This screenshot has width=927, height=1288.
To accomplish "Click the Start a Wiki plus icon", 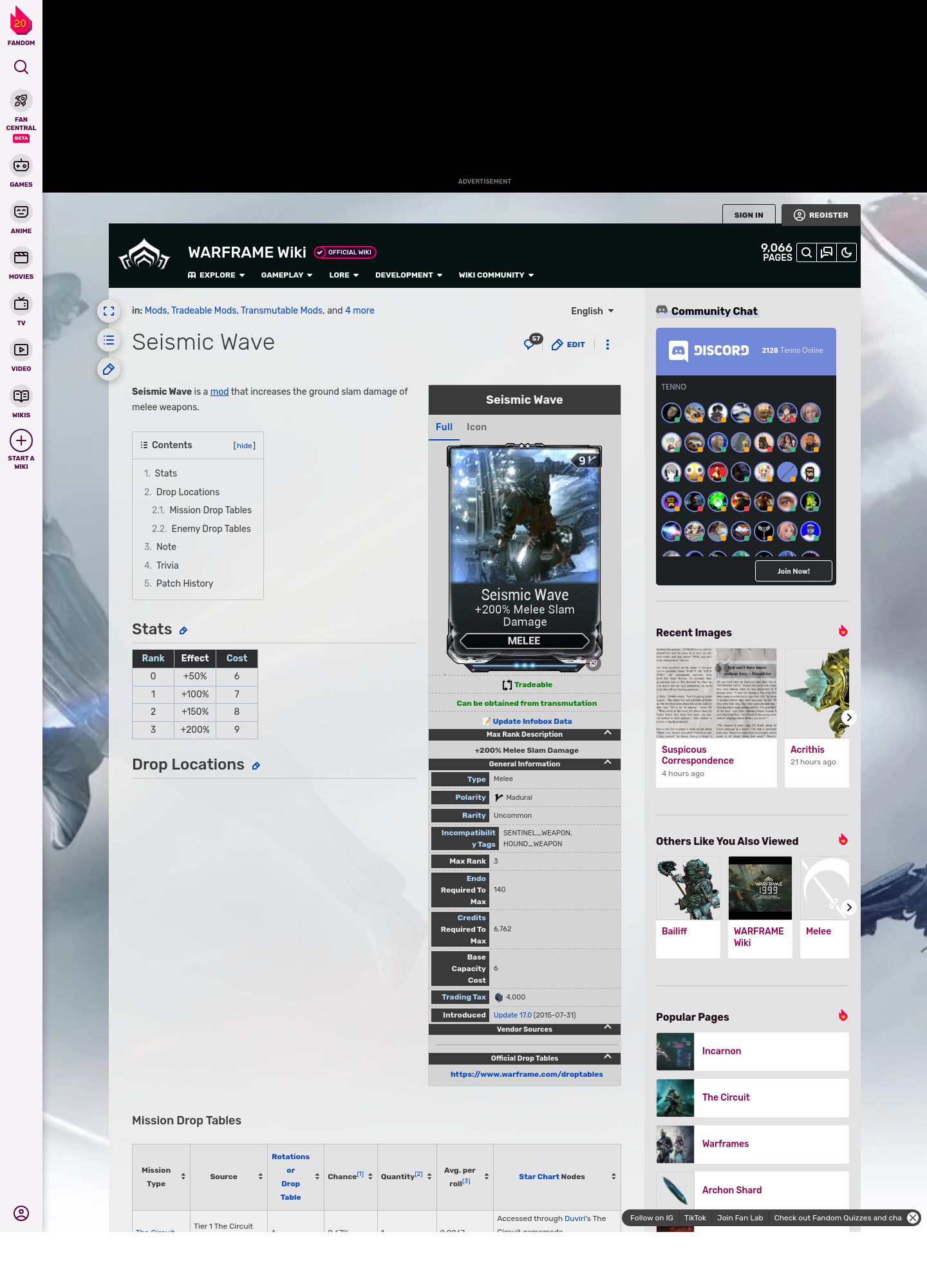I will [x=21, y=440].
